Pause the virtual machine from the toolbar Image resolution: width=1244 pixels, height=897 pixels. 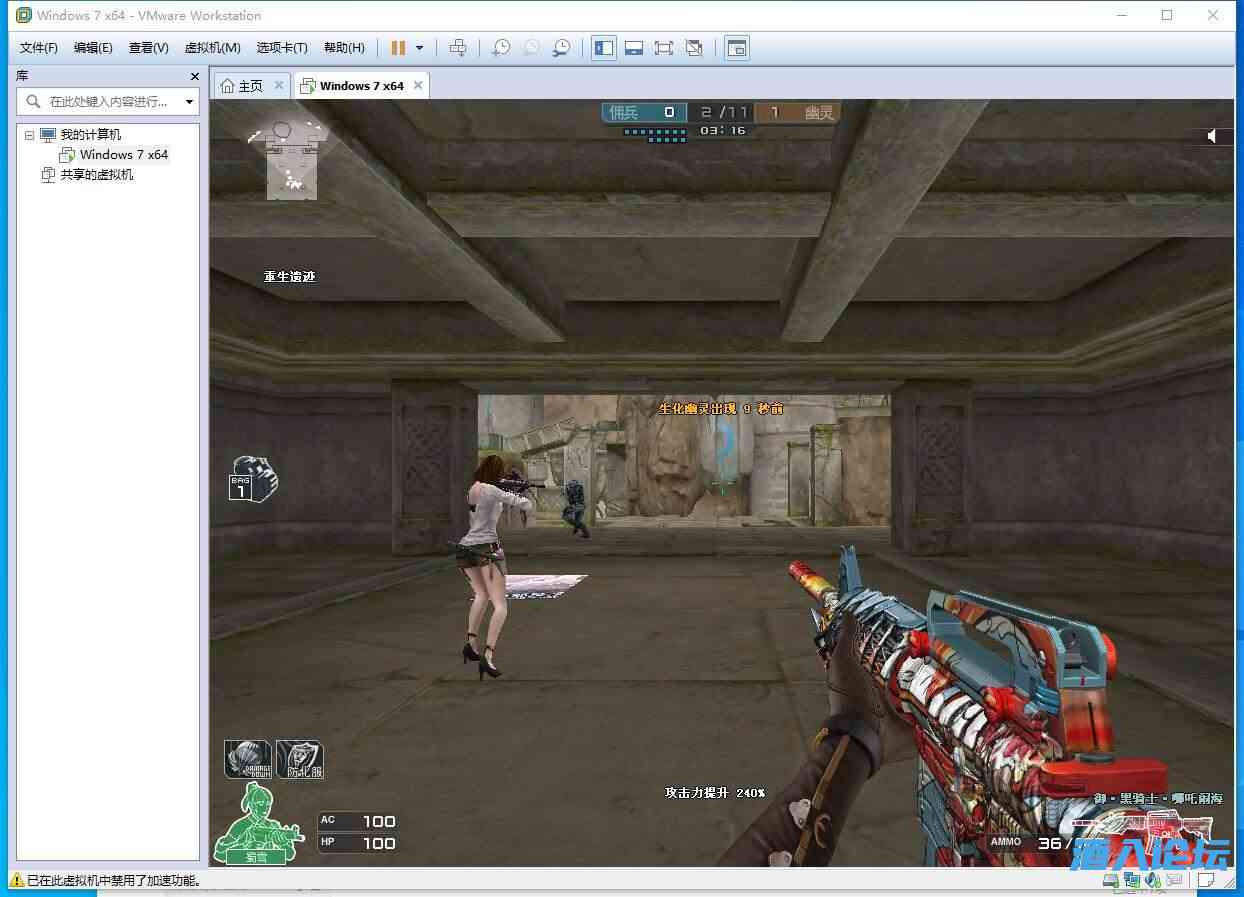[398, 48]
